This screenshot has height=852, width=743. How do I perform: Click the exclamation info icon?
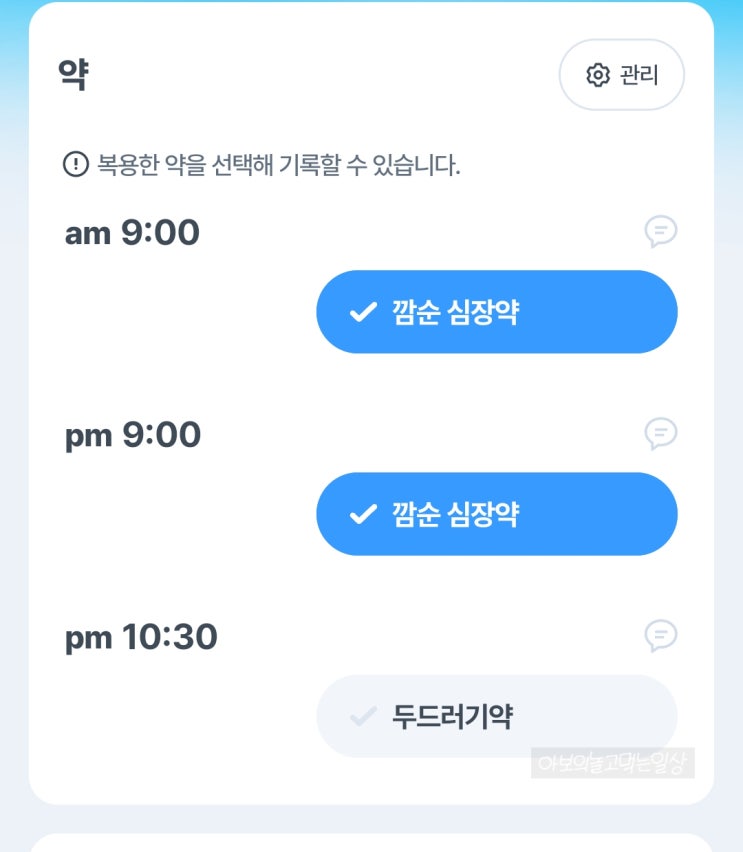(x=75, y=165)
